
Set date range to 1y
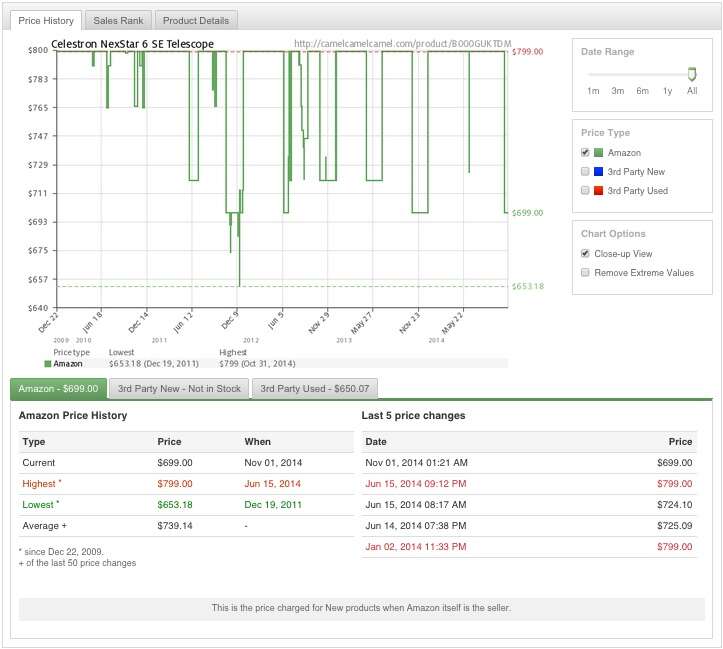(667, 91)
